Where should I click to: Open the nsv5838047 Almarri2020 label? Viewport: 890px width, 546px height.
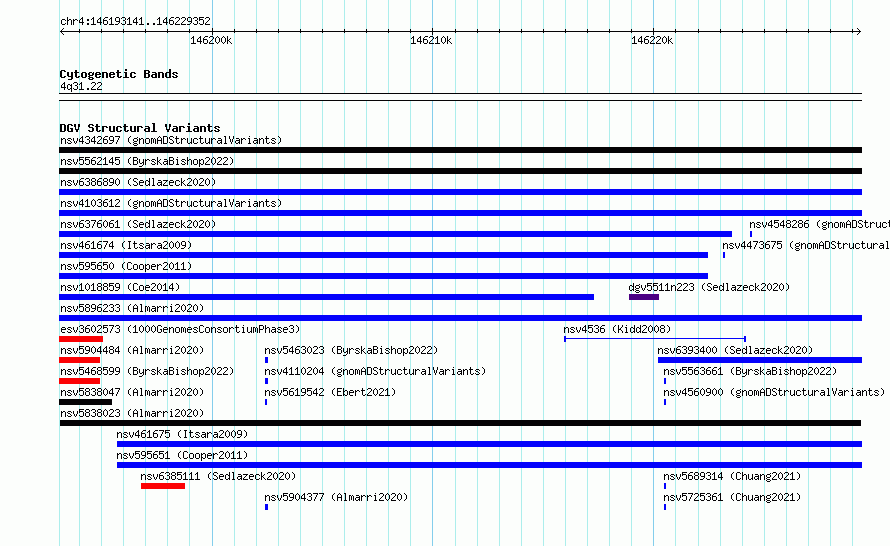(x=132, y=392)
